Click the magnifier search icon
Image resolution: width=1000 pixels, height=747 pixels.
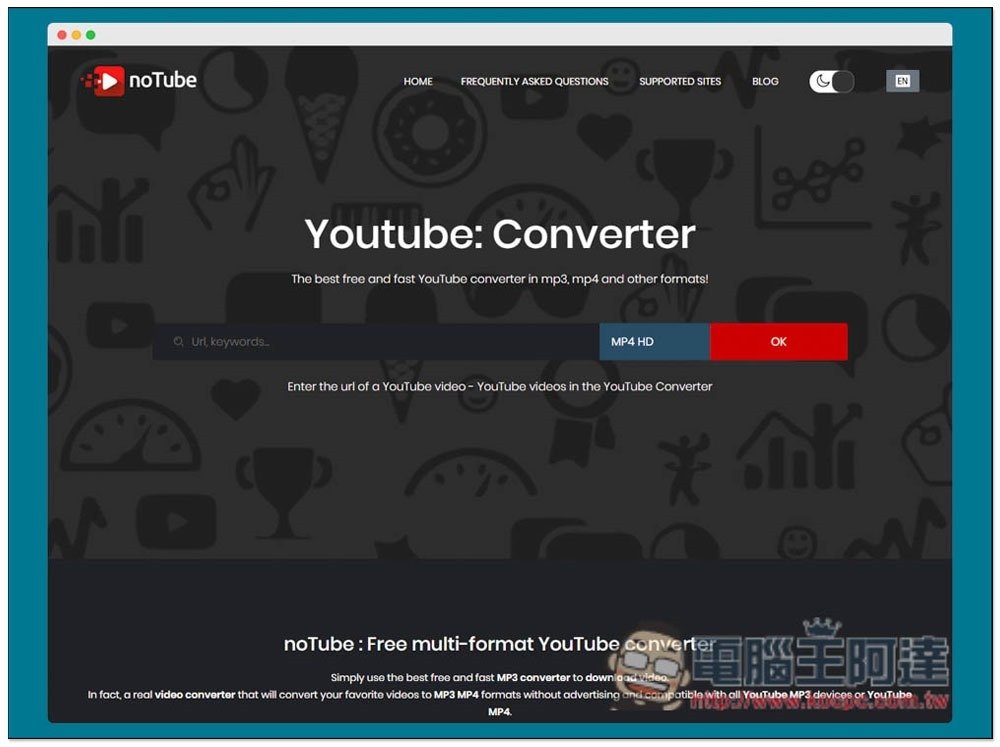pos(178,342)
